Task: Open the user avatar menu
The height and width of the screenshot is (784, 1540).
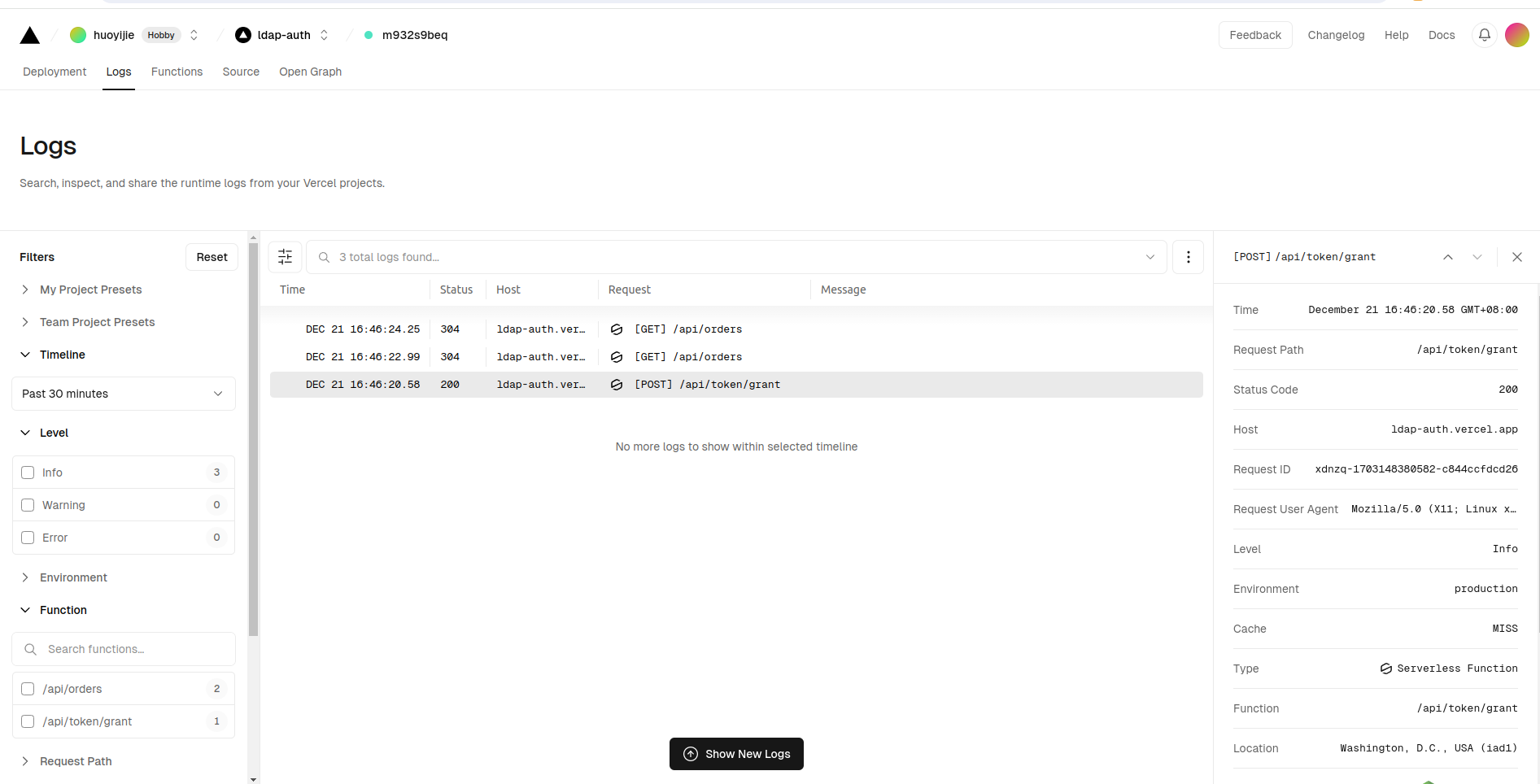Action: (1516, 35)
